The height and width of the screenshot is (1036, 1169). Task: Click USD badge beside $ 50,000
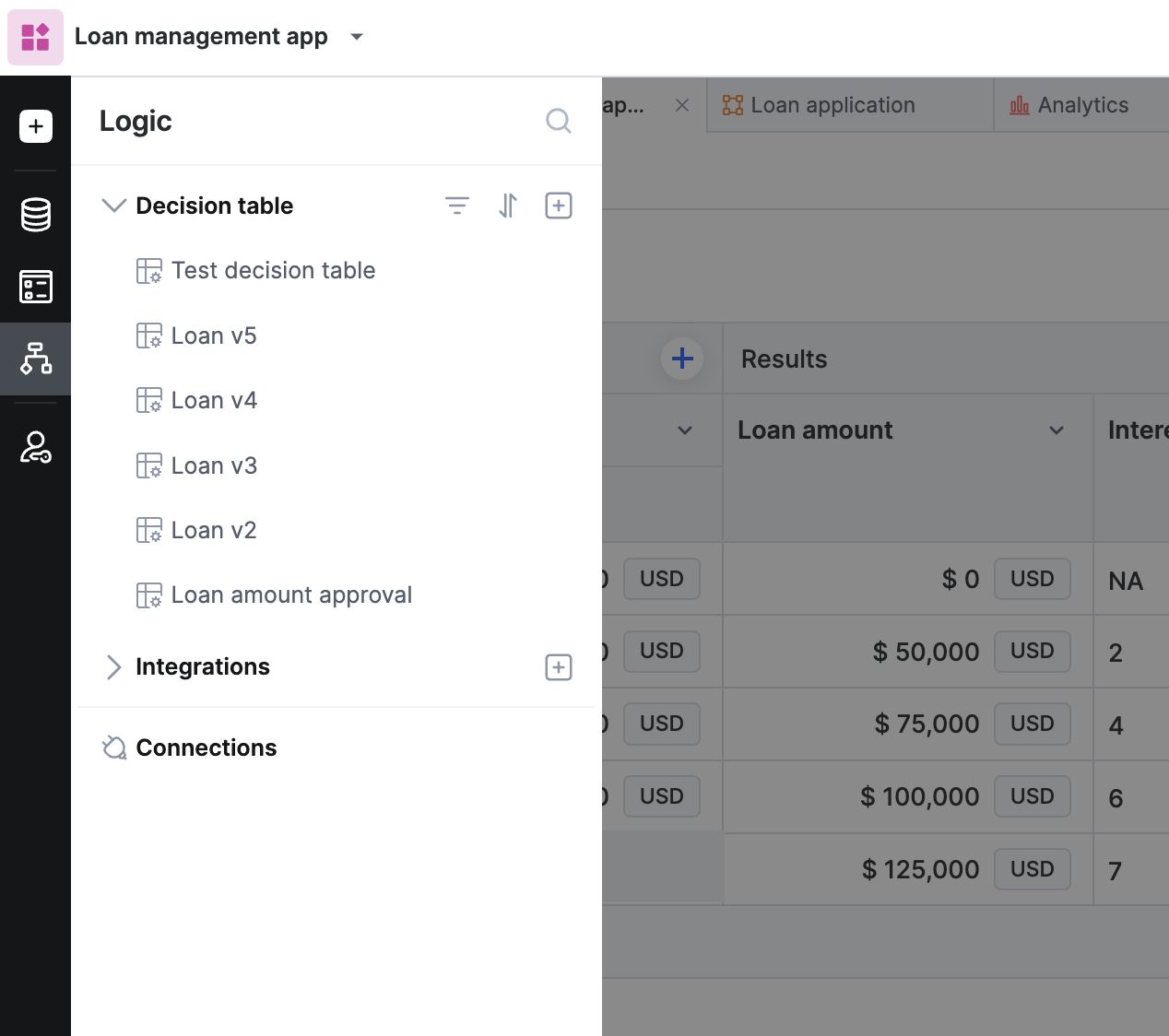pos(1033,651)
